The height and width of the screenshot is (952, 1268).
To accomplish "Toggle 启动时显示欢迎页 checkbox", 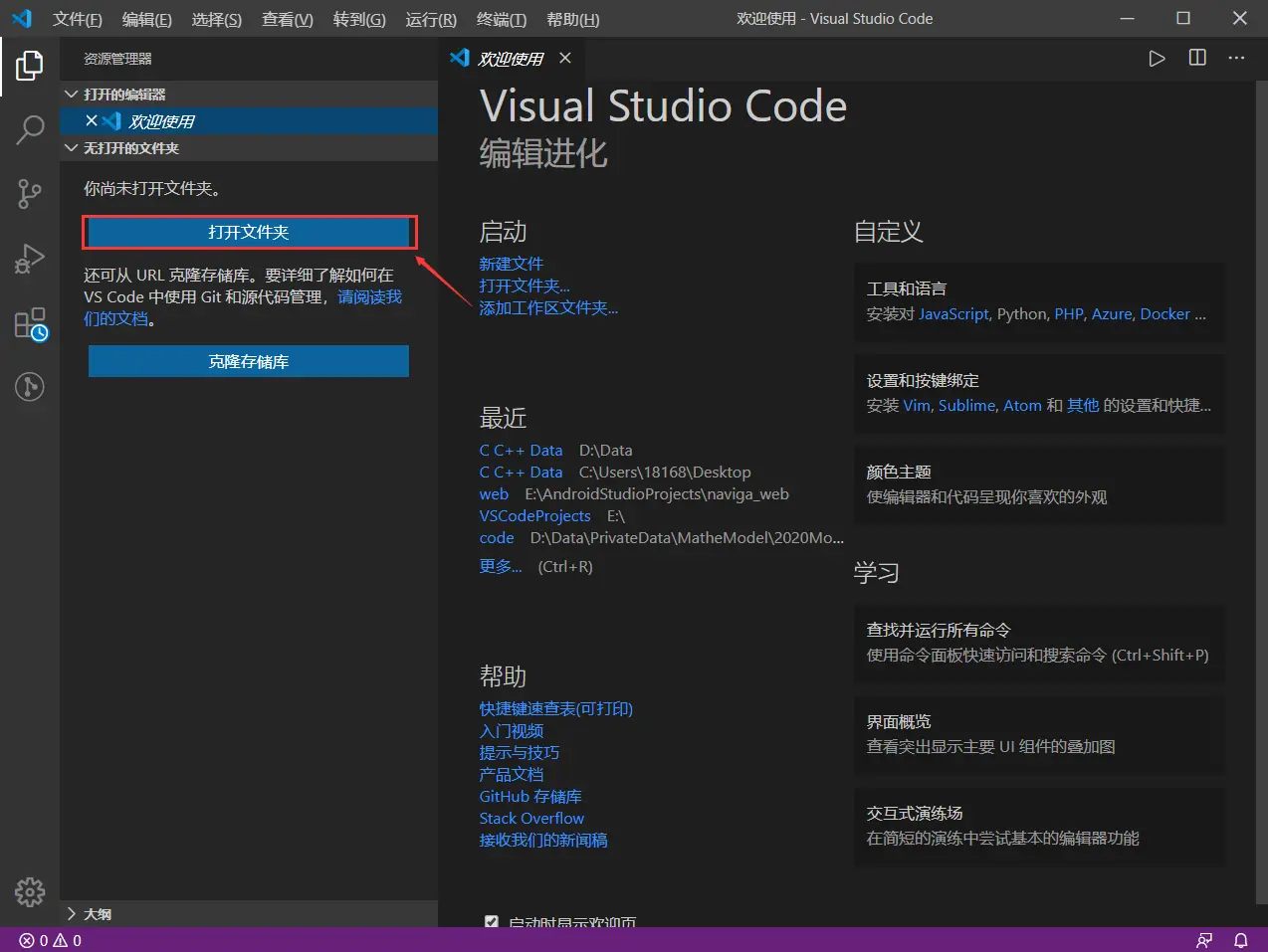I will pos(491,922).
